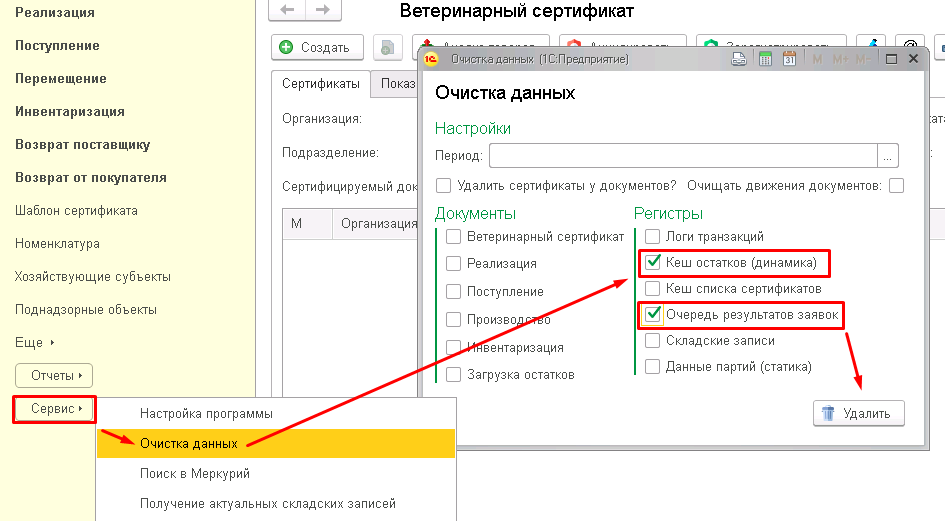The image size is (945, 521).
Task: Click the M column header in table
Action: click(x=307, y=224)
